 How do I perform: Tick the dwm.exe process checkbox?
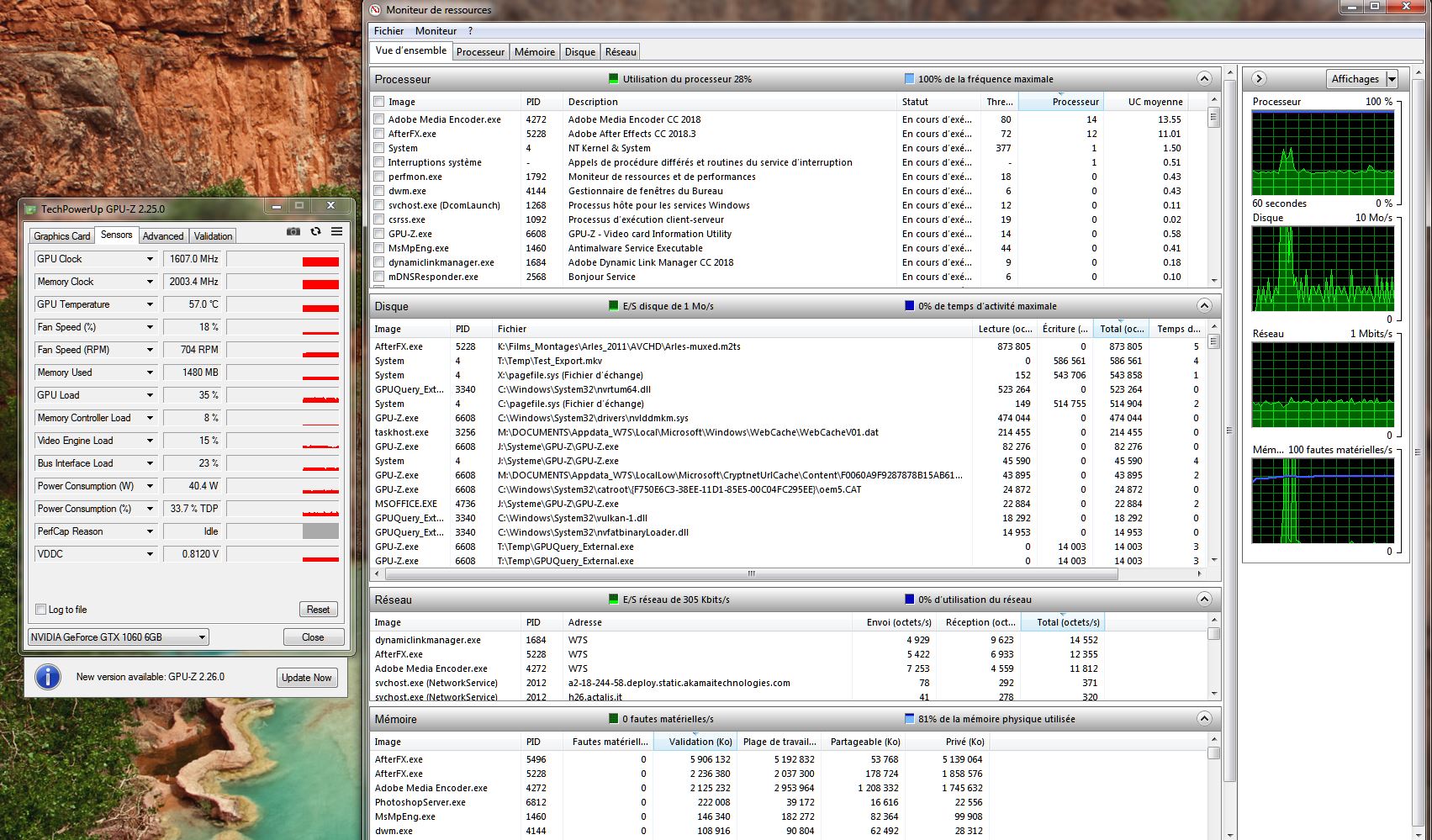click(x=379, y=191)
